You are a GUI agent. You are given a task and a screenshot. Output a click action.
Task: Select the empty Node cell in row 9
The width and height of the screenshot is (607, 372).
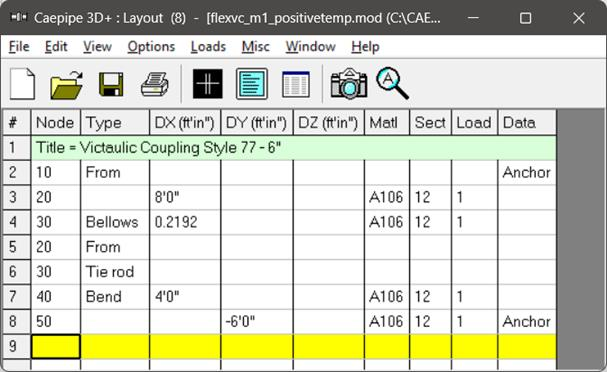tap(56, 346)
